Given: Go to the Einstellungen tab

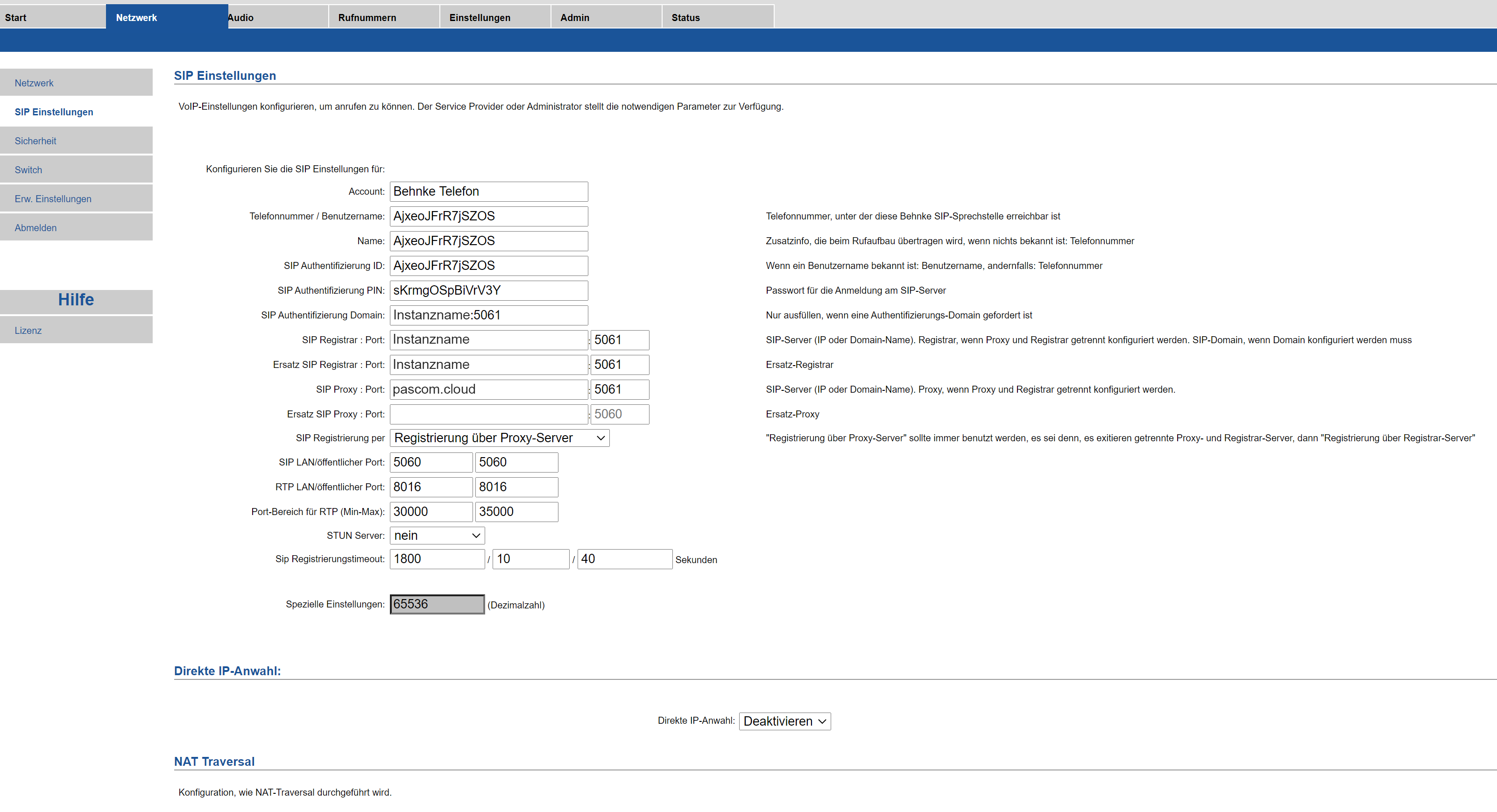Looking at the screenshot, I should 495,17.
